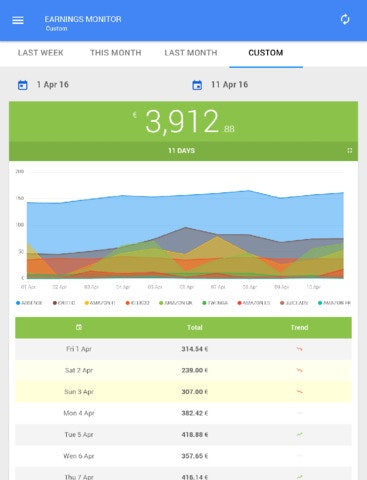Image resolution: width=367 pixels, height=480 pixels.
Task: Click the 06 Apr label on chart axis
Action: (187, 287)
